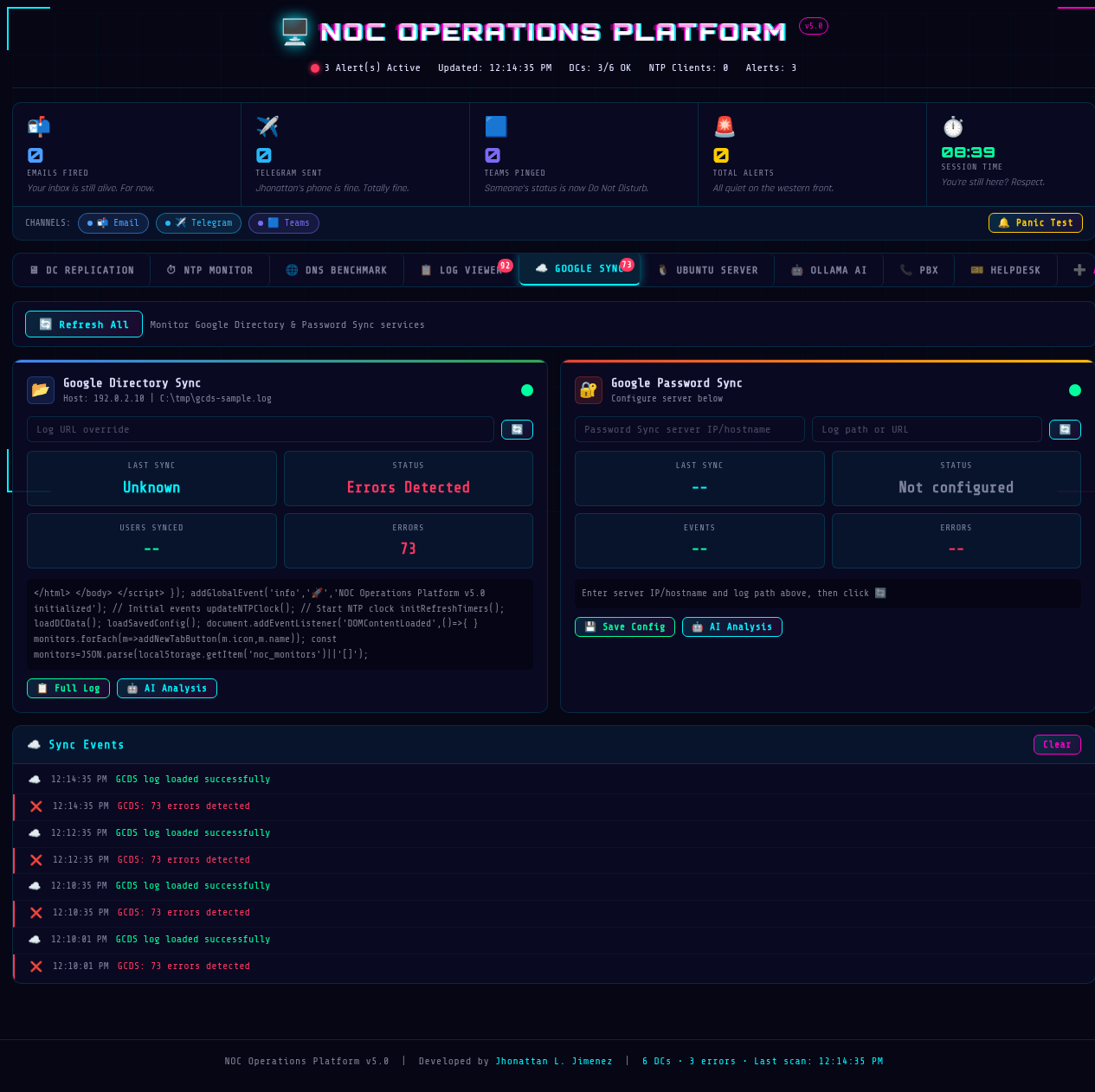The width and height of the screenshot is (1095, 1092).
Task: Click 12:10:35 PM GCDS log loaded successfully entry
Action: 552,886
